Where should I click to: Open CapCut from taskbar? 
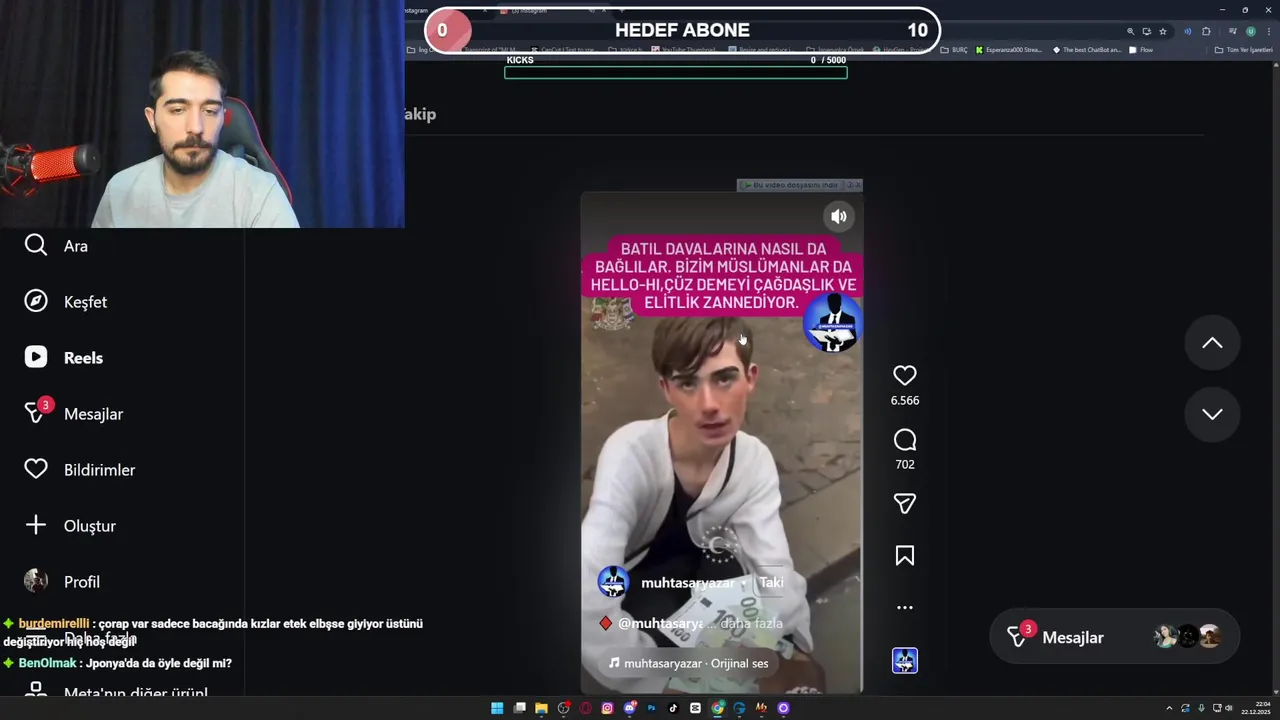(695, 708)
